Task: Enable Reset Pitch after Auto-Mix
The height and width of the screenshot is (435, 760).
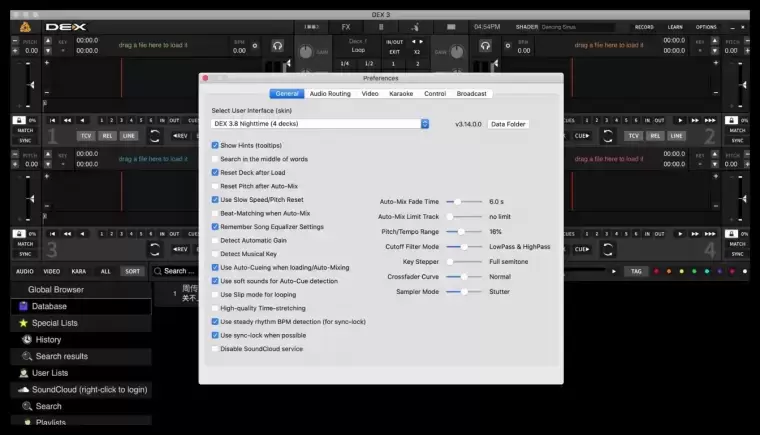Action: pyautogui.click(x=215, y=186)
